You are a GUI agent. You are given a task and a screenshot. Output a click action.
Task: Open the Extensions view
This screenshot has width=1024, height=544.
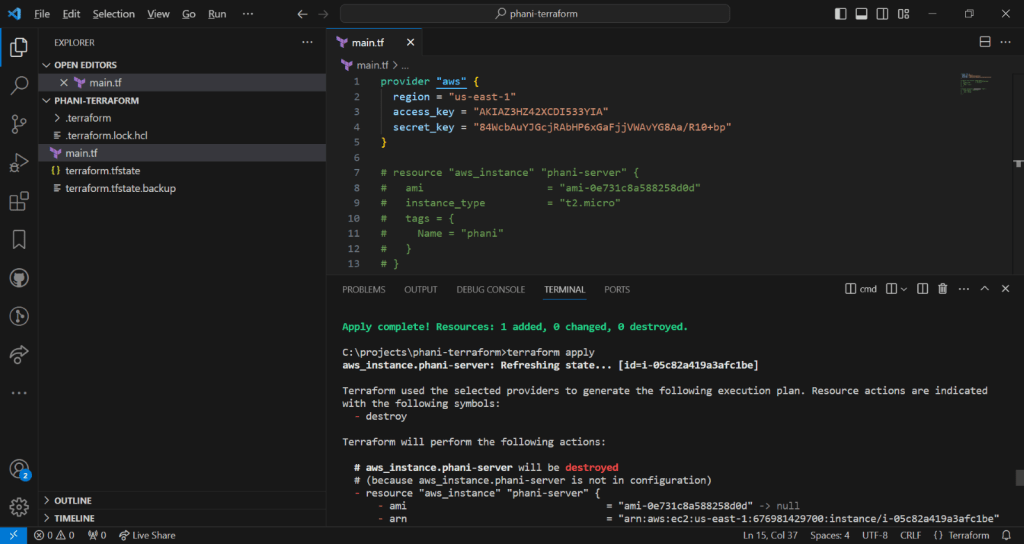18,202
